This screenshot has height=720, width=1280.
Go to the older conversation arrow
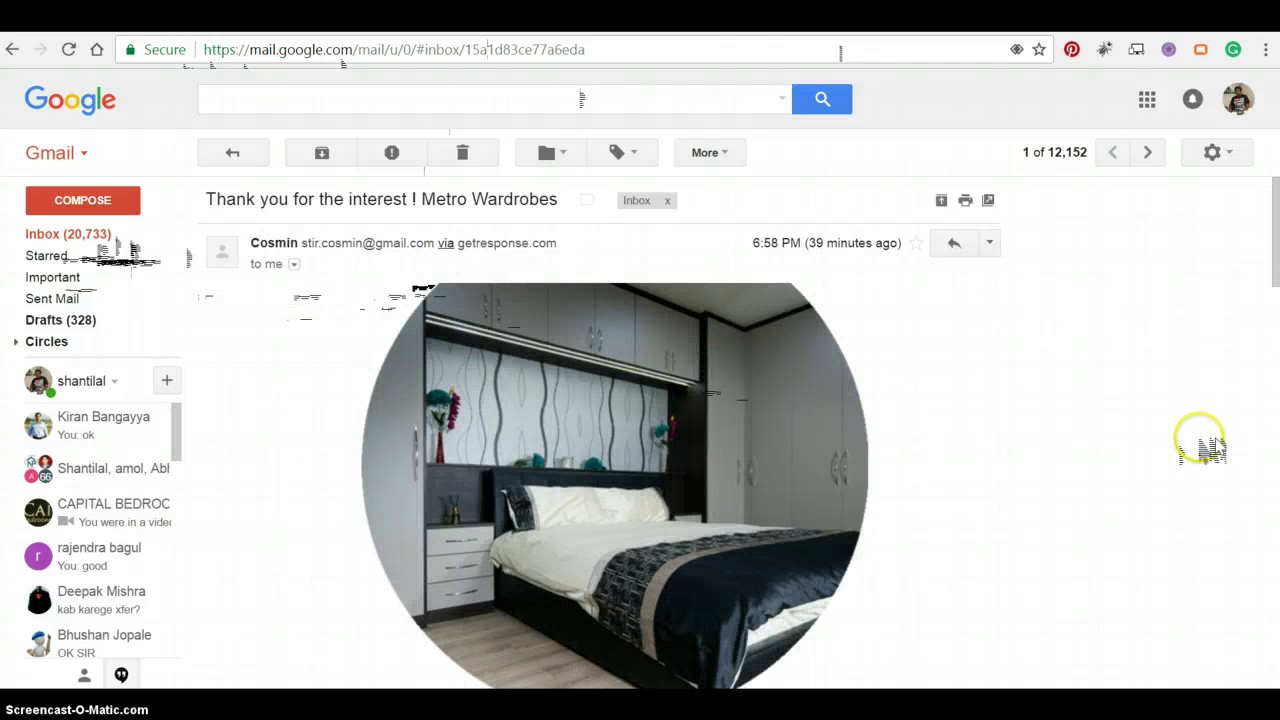[1147, 152]
